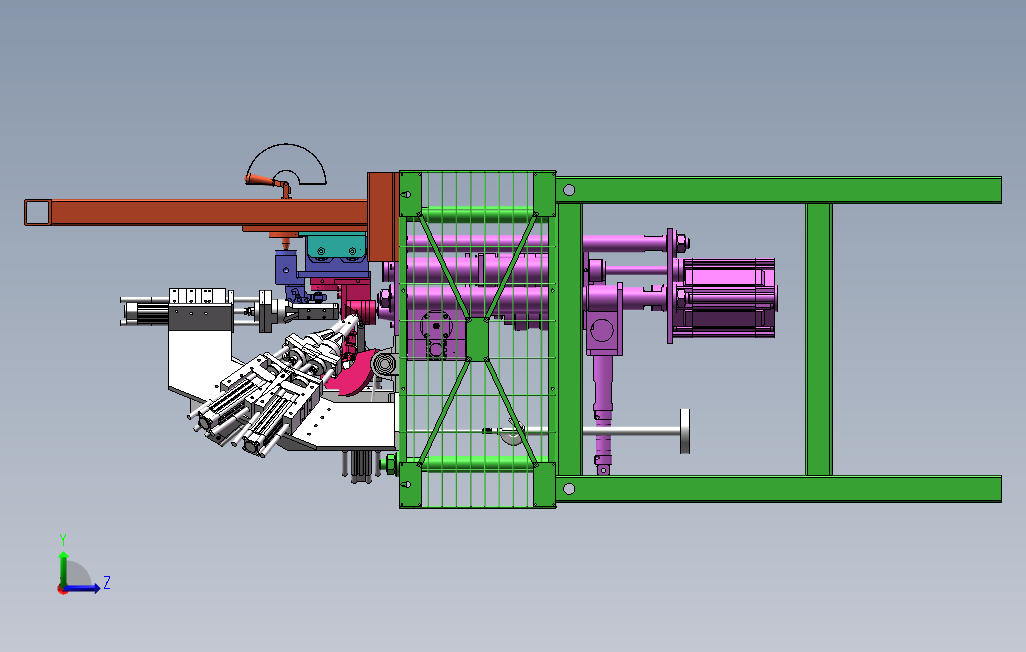This screenshot has width=1026, height=652.
Task: Click the red origin ball of the triad
Action: pos(62,590)
